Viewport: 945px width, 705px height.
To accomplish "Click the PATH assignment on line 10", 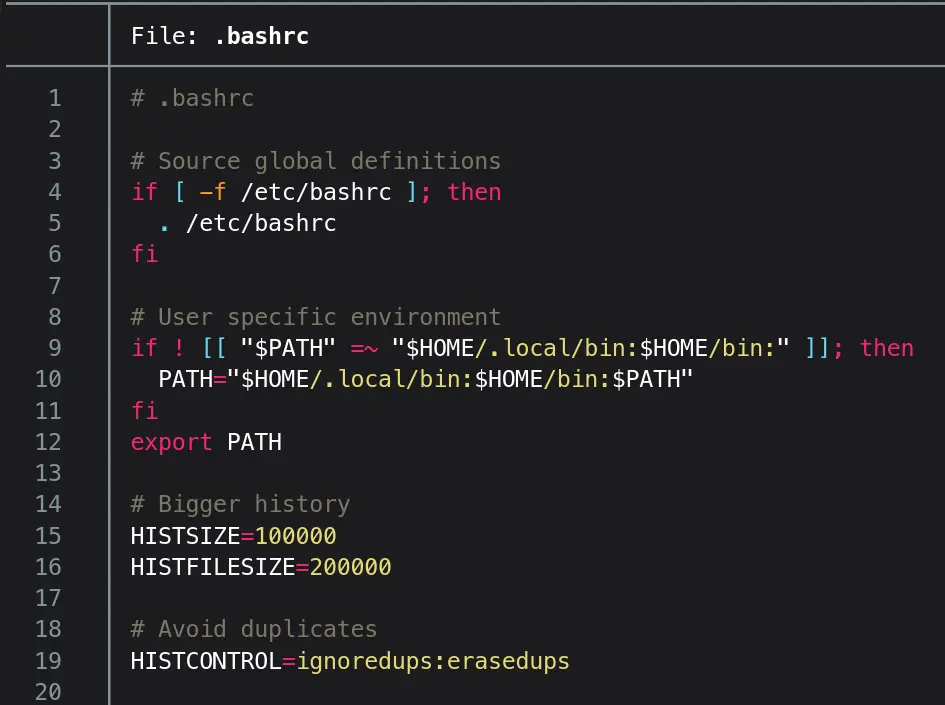I will click(185, 380).
